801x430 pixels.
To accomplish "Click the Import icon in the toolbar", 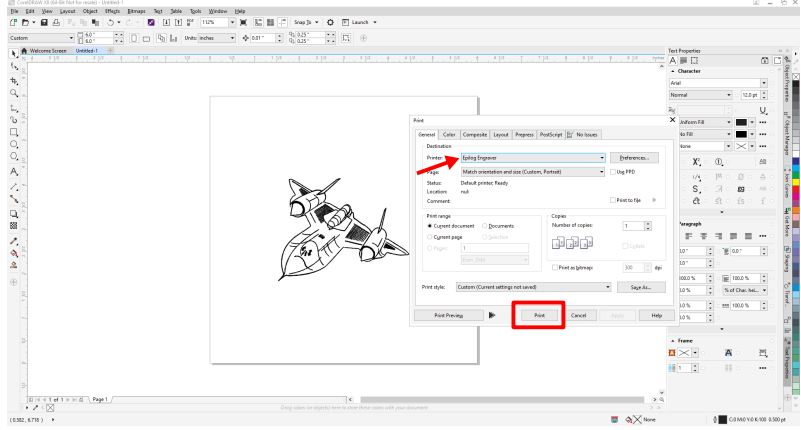I will [x=166, y=22].
